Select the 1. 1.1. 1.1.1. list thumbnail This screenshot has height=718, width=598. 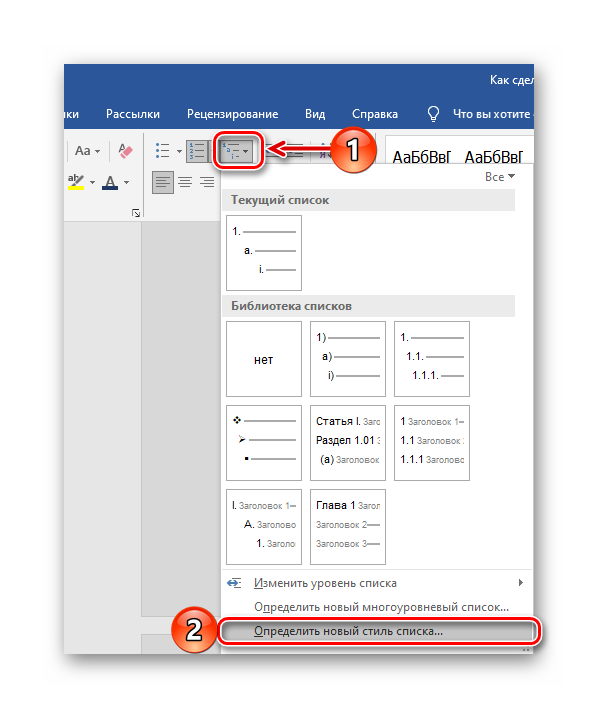coord(432,359)
